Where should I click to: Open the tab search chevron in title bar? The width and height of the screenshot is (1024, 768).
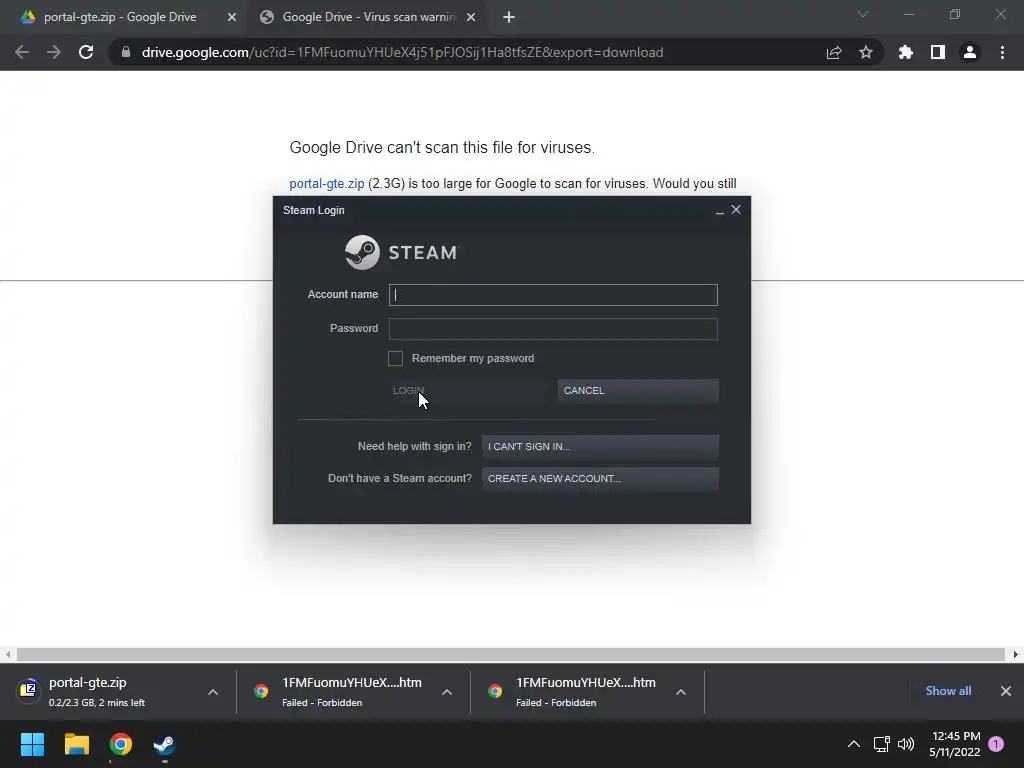(863, 14)
